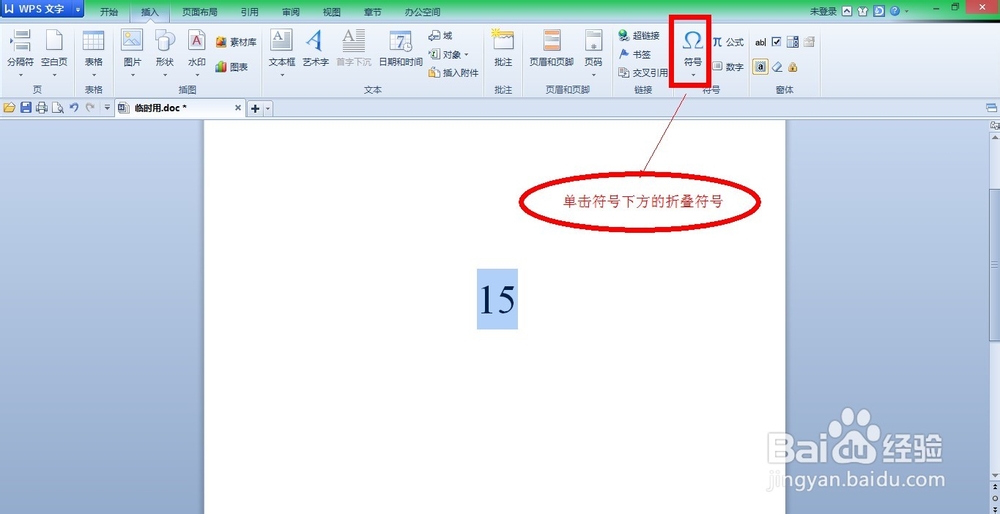Insert a section break with 分隔符
1000x514 pixels.
[x=20, y=49]
